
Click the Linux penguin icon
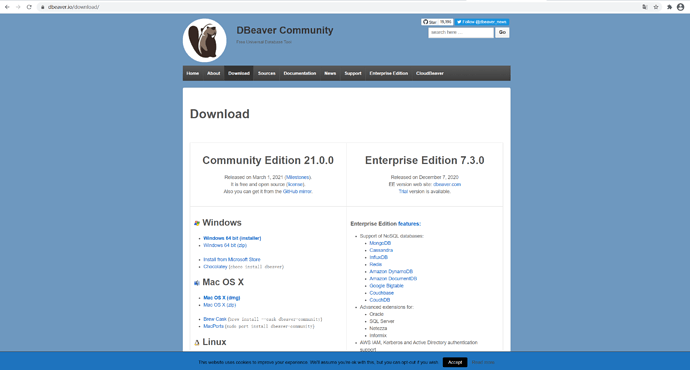click(x=197, y=342)
